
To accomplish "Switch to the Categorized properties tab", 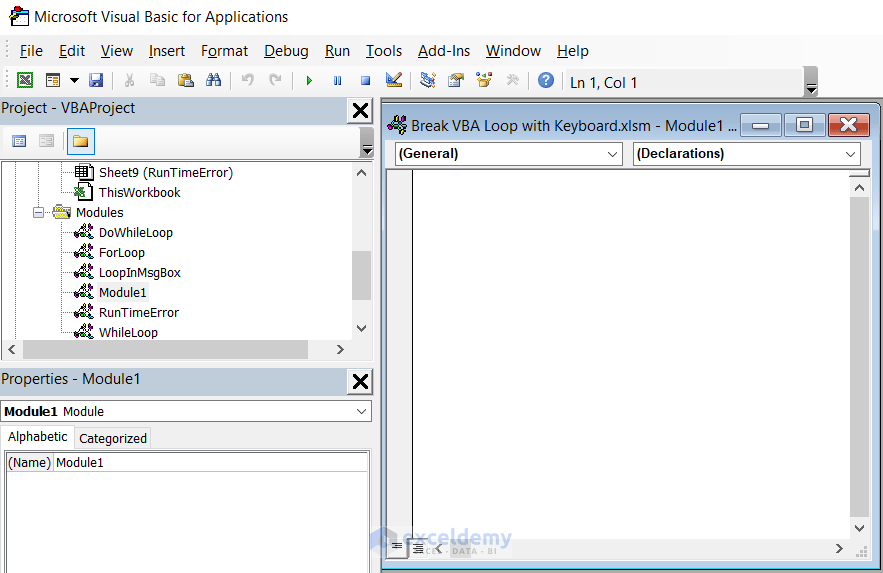I will pyautogui.click(x=113, y=438).
